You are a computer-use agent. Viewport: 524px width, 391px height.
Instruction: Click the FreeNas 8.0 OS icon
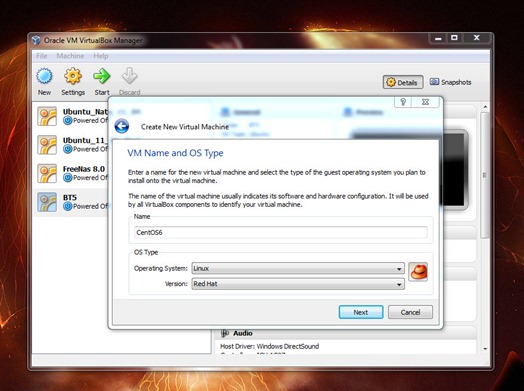click(47, 173)
